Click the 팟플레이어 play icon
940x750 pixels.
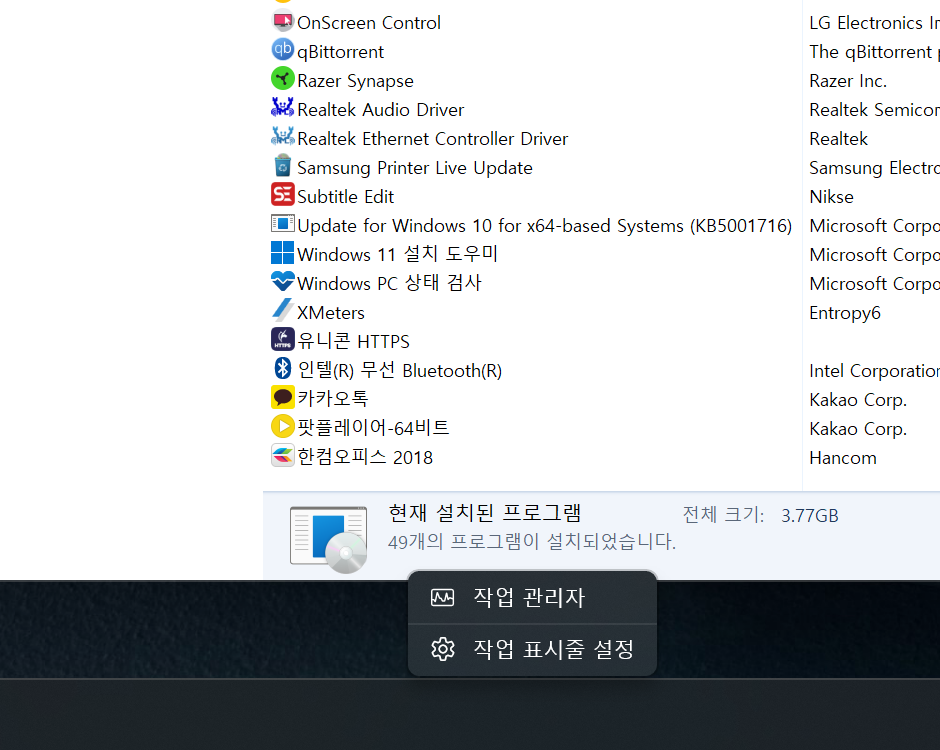[282, 426]
